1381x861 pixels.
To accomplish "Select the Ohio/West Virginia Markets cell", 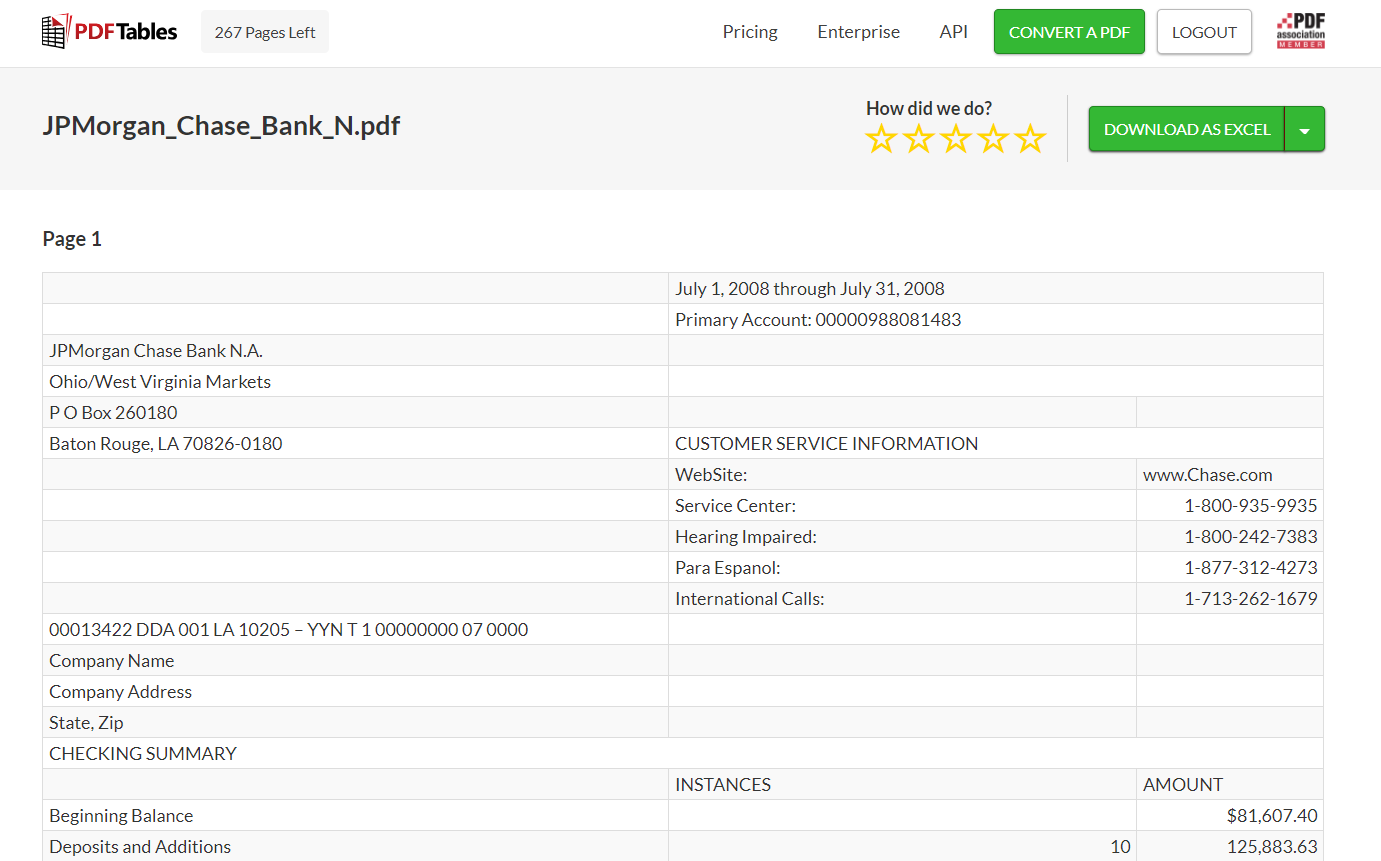I will [x=355, y=382].
